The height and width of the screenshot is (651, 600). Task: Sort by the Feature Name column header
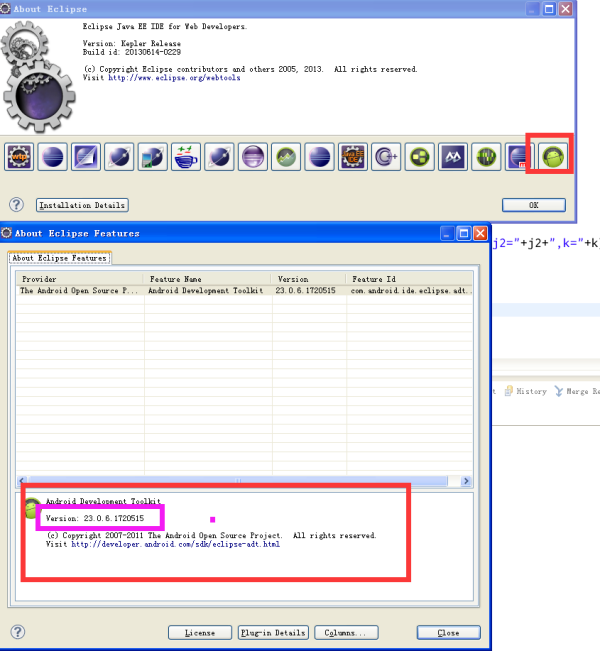[x=207, y=279]
